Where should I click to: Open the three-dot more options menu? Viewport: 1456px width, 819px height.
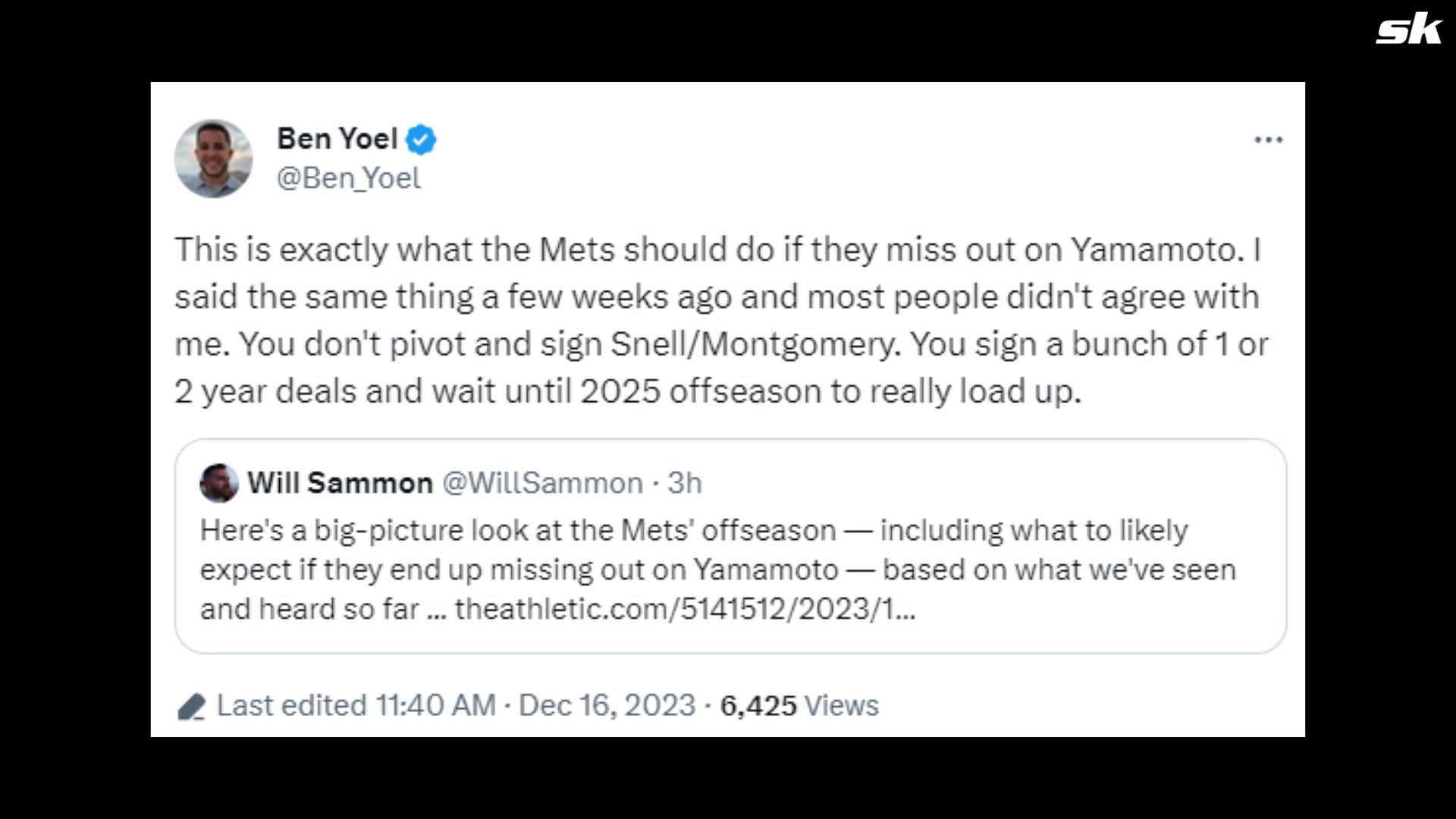[x=1268, y=140]
